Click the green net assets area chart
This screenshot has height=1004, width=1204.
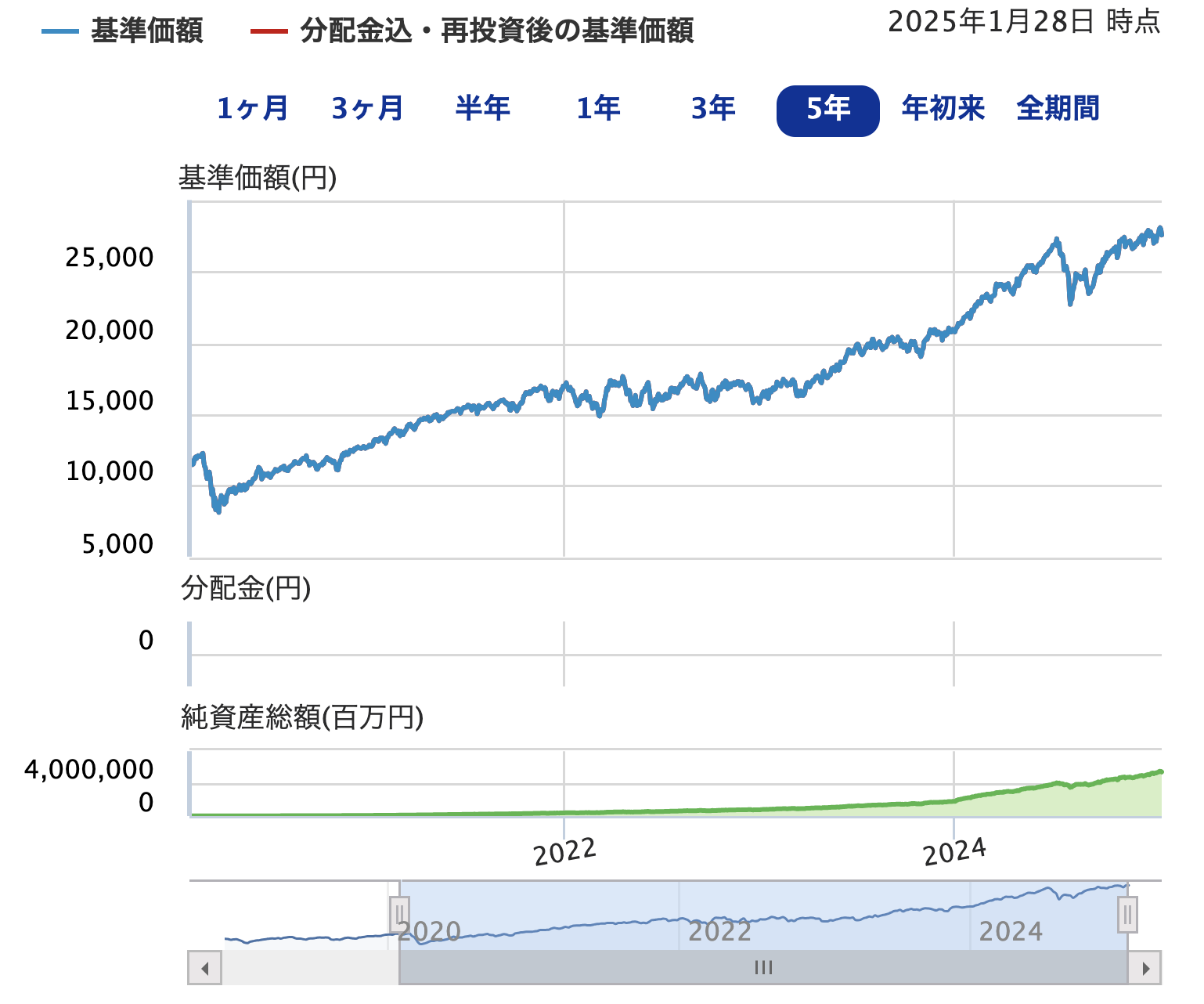[x=1096, y=799]
